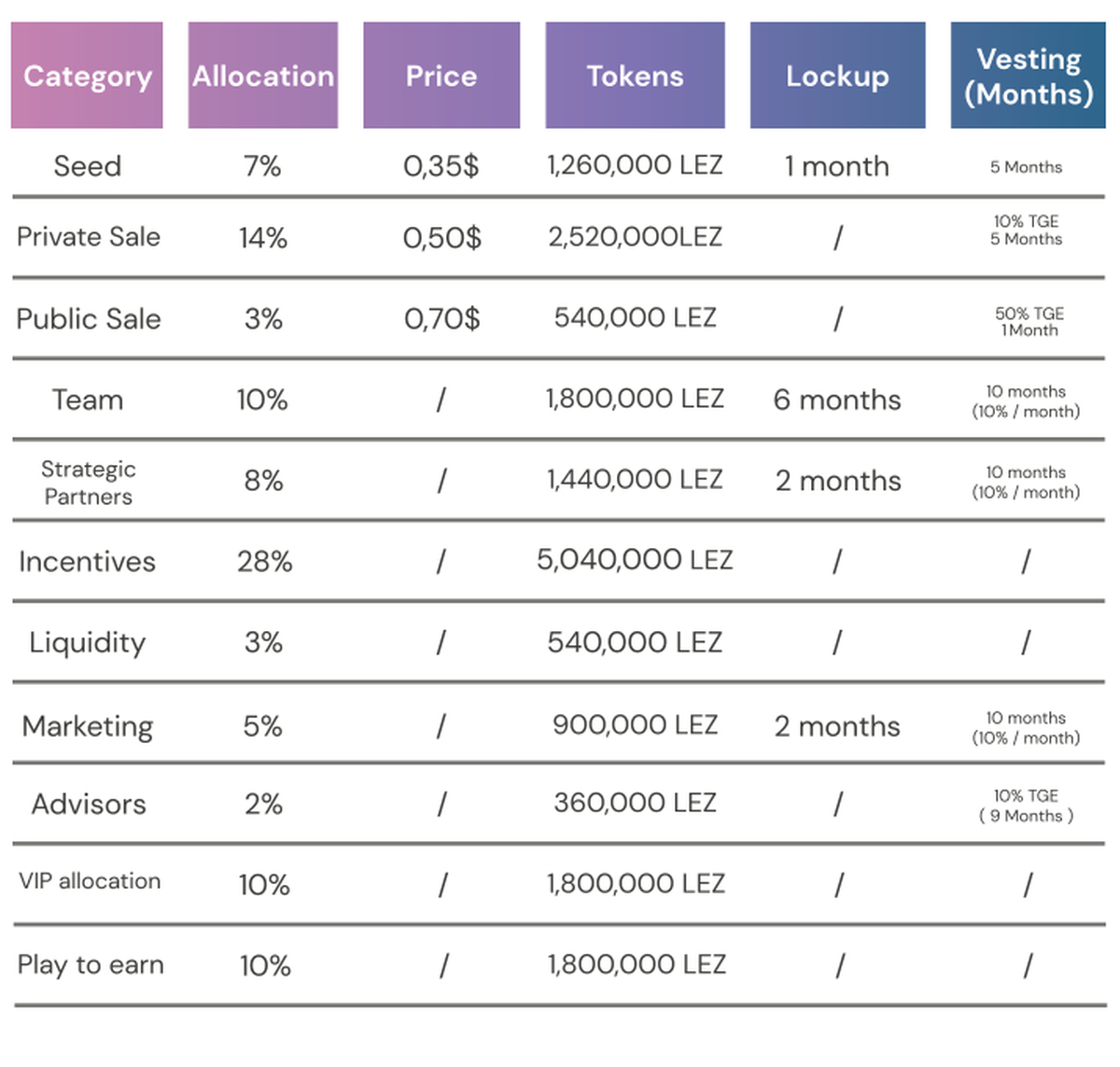Click the 0,70$ Public Sale price
Screen dimensions: 1120x1067
pyautogui.click(x=442, y=319)
